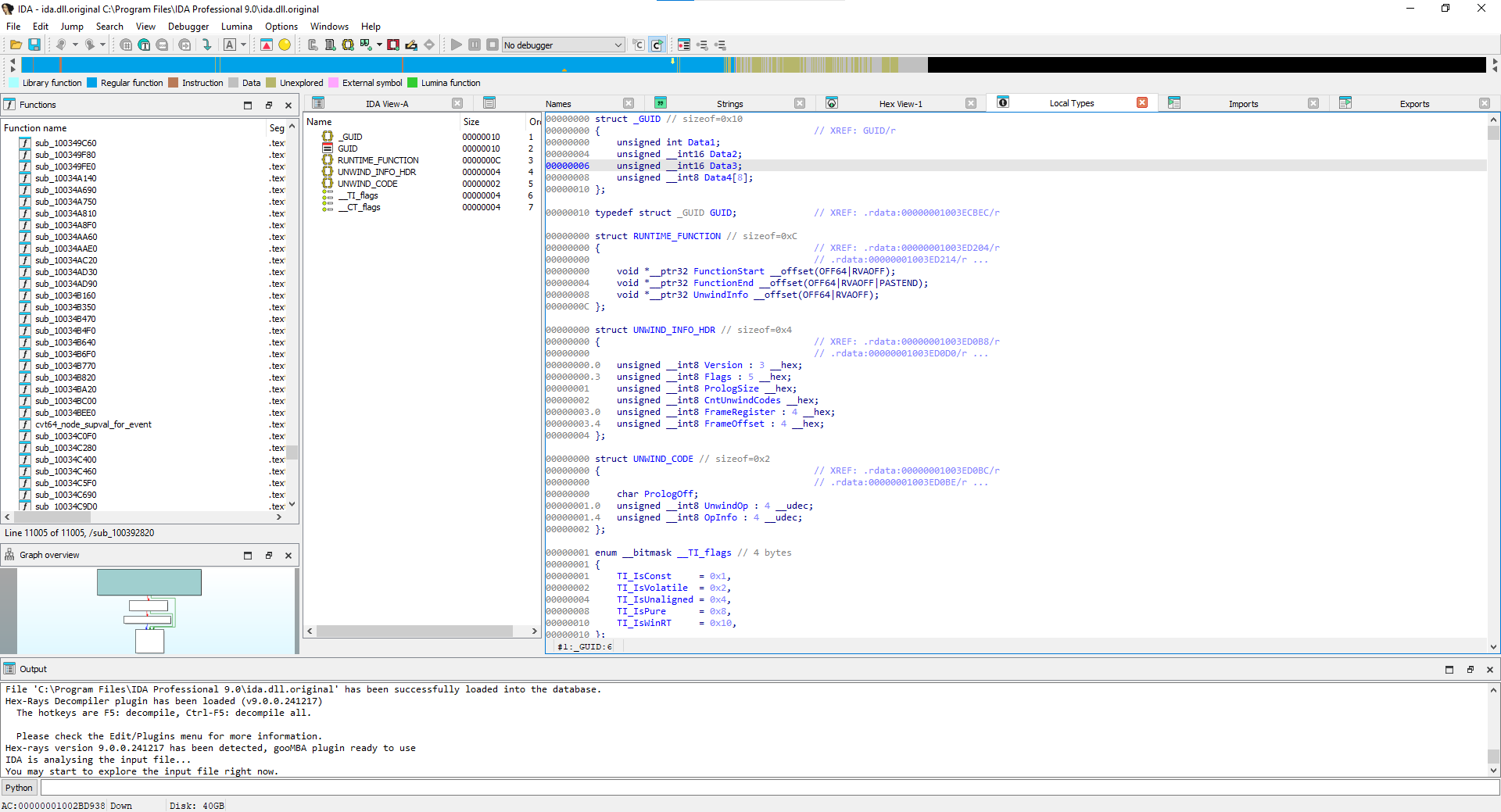
Task: Open the File menu
Action: pyautogui.click(x=13, y=27)
